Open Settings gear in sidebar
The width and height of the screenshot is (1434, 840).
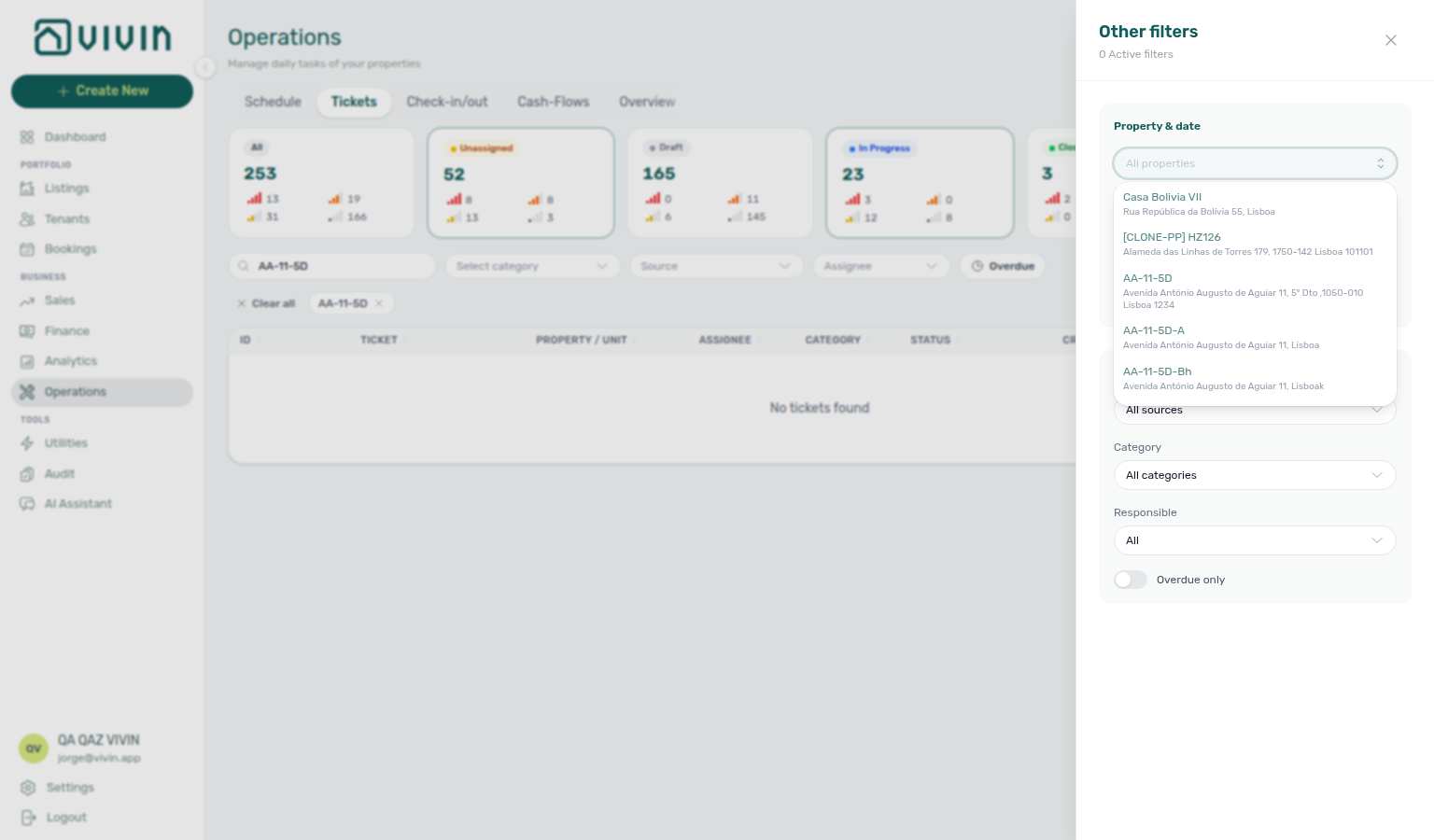(28, 788)
